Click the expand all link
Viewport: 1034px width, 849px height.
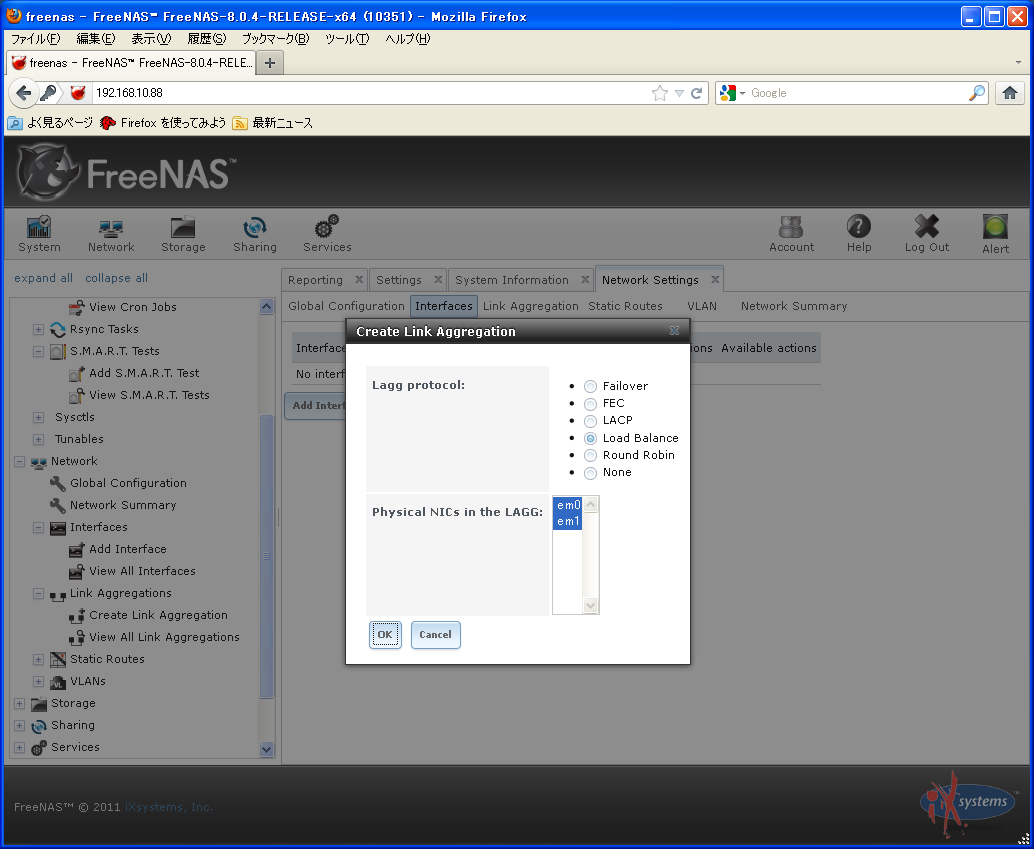tap(44, 278)
